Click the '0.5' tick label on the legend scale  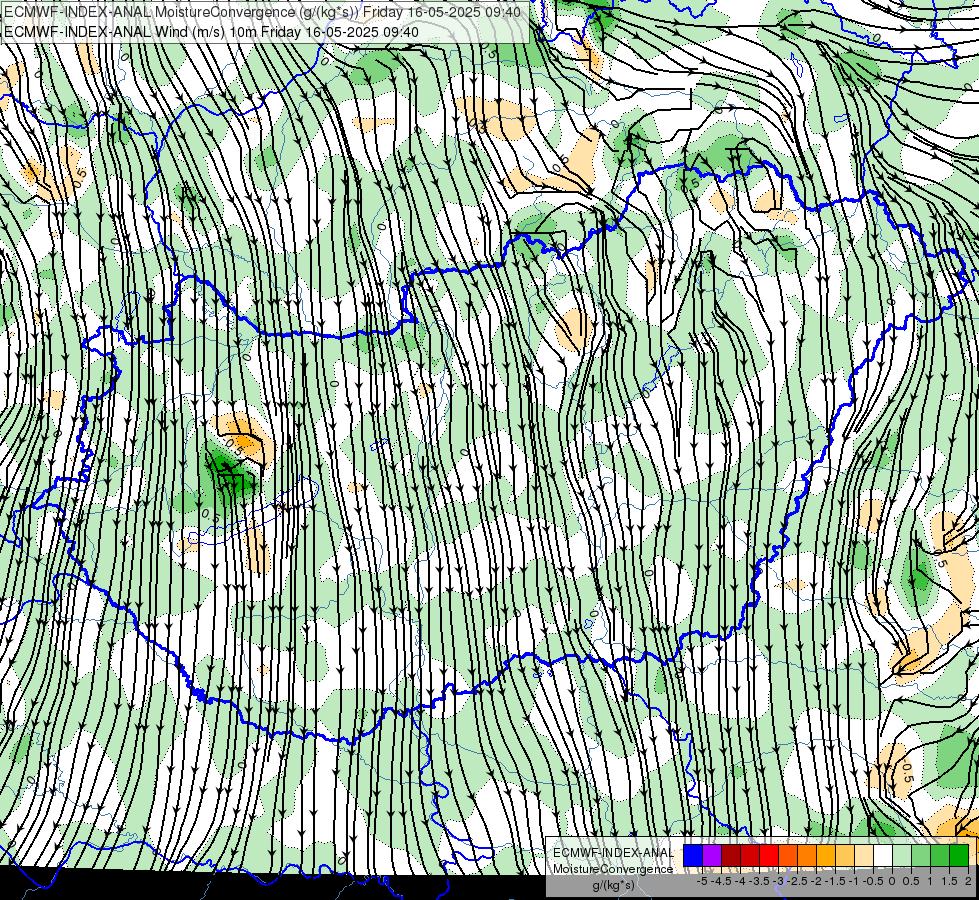[911, 881]
